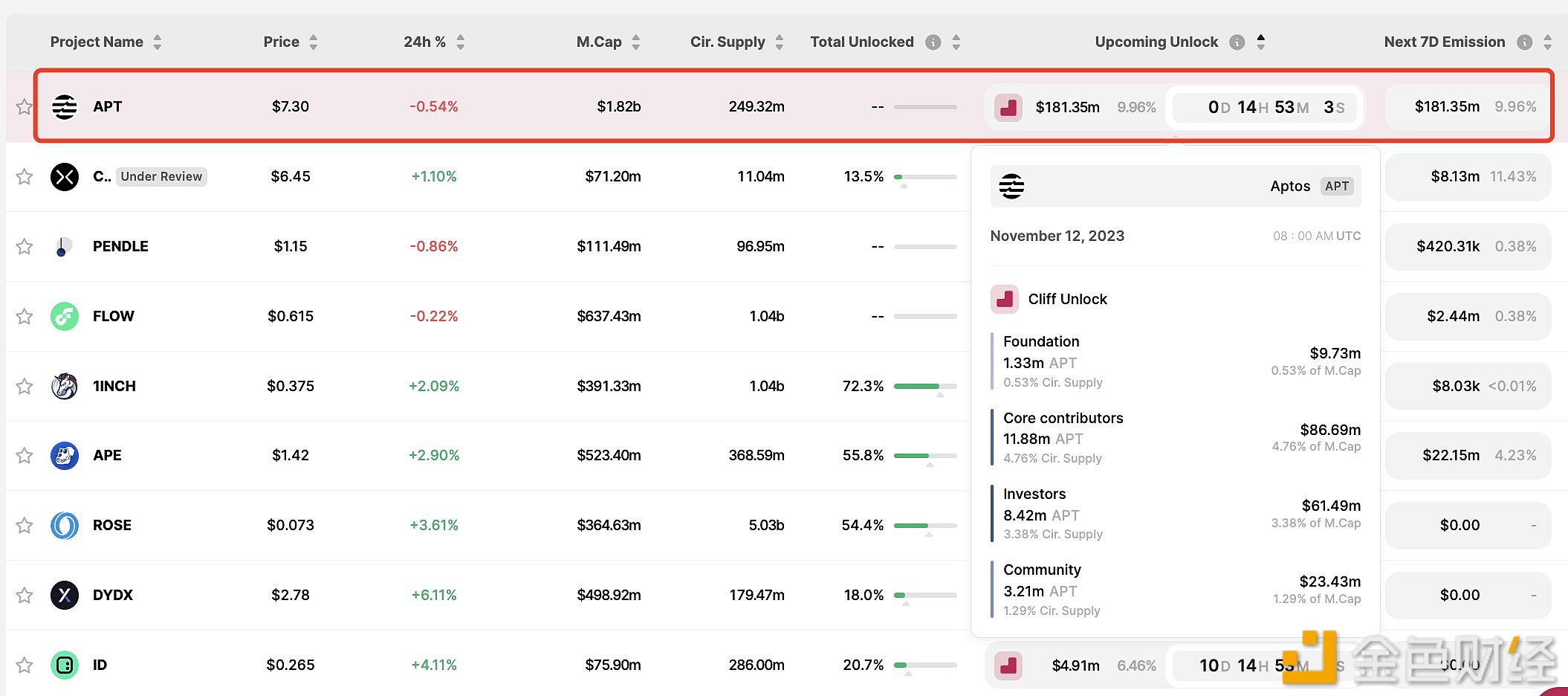Sort by M.Cap column arrows
Screen dimensions: 1568x696
(x=636, y=42)
